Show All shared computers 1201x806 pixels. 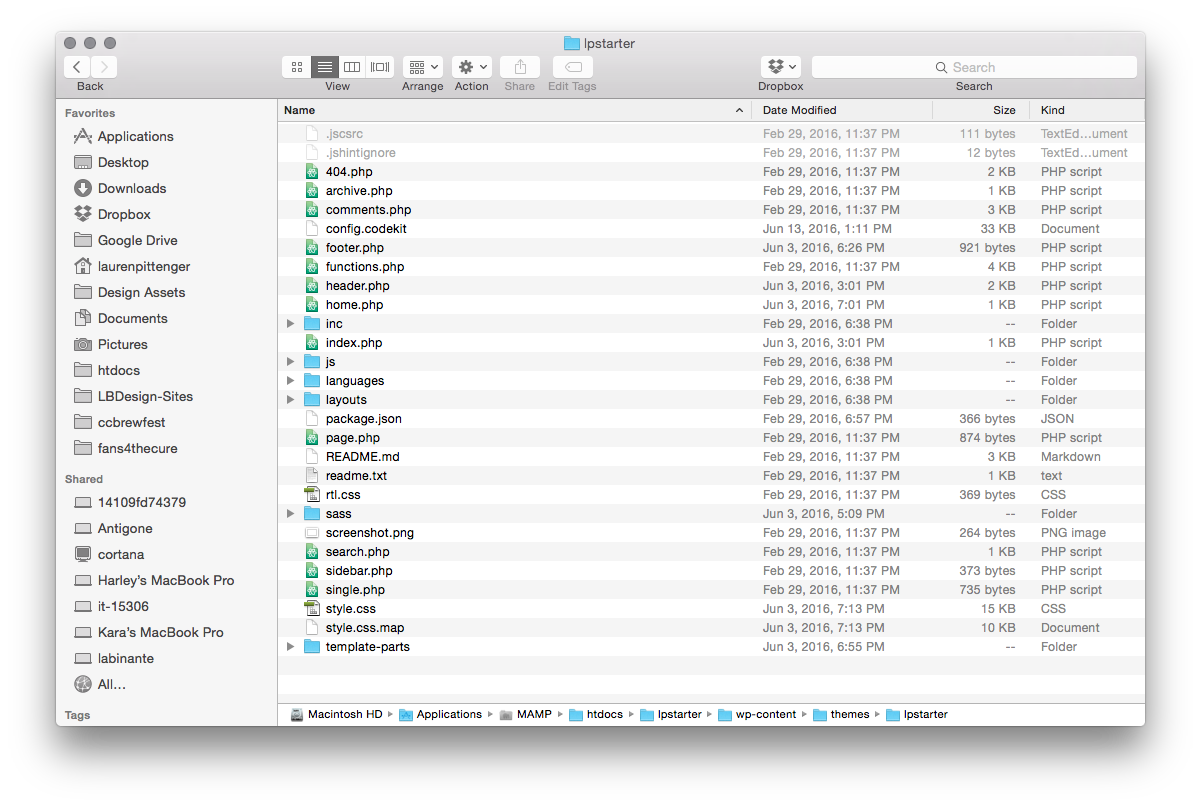click(x=112, y=684)
